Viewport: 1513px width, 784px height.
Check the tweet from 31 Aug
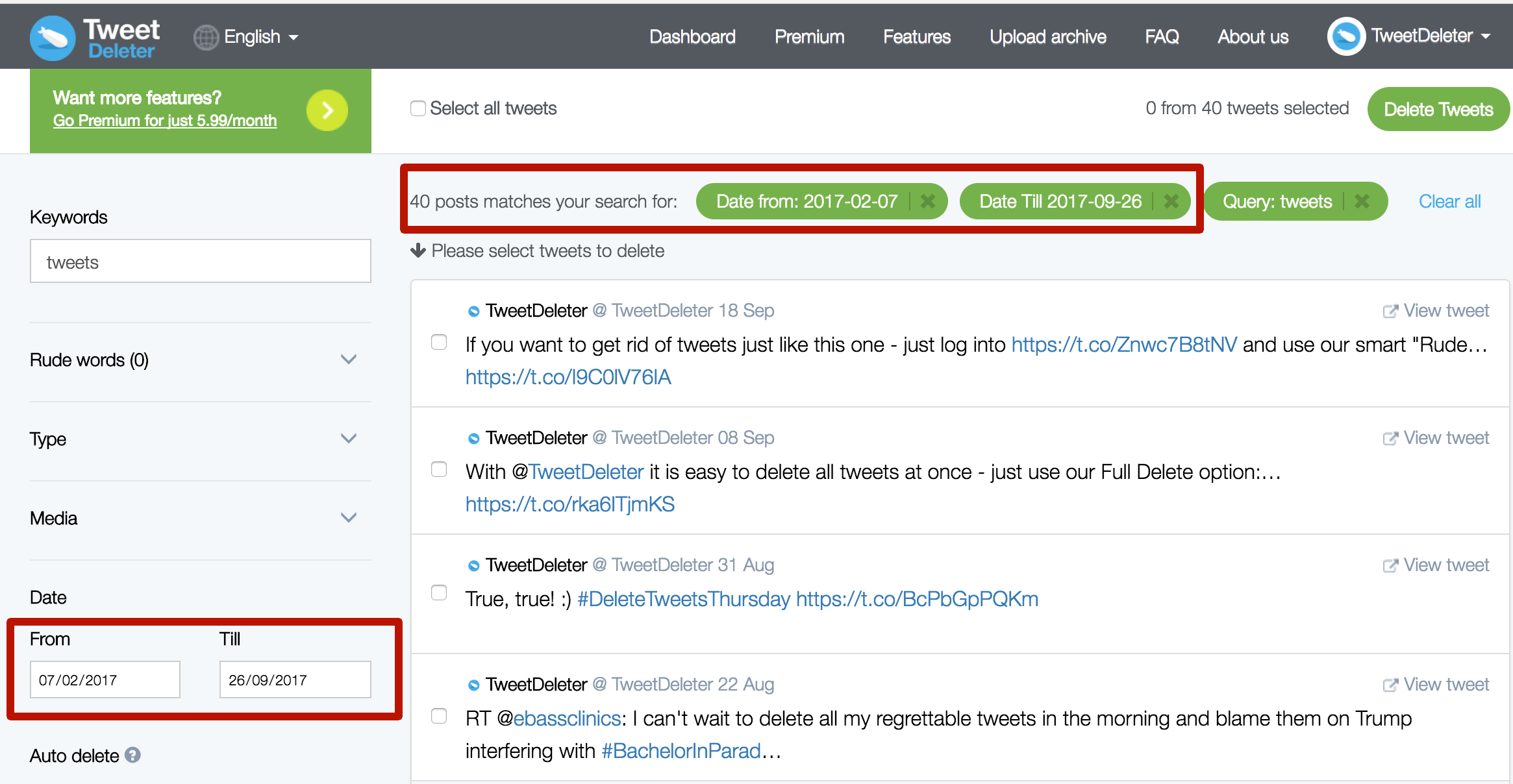440,593
